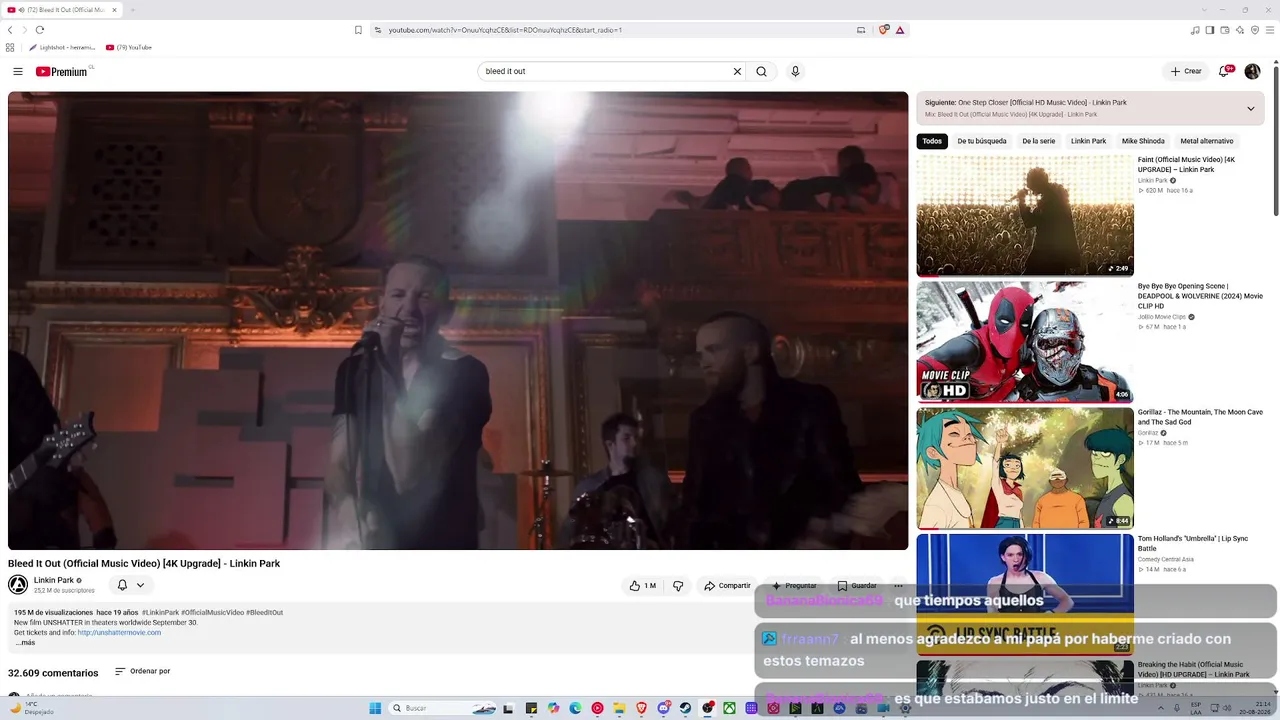1280x720 pixels.
Task: Share the video via Compartir
Action: [727, 585]
